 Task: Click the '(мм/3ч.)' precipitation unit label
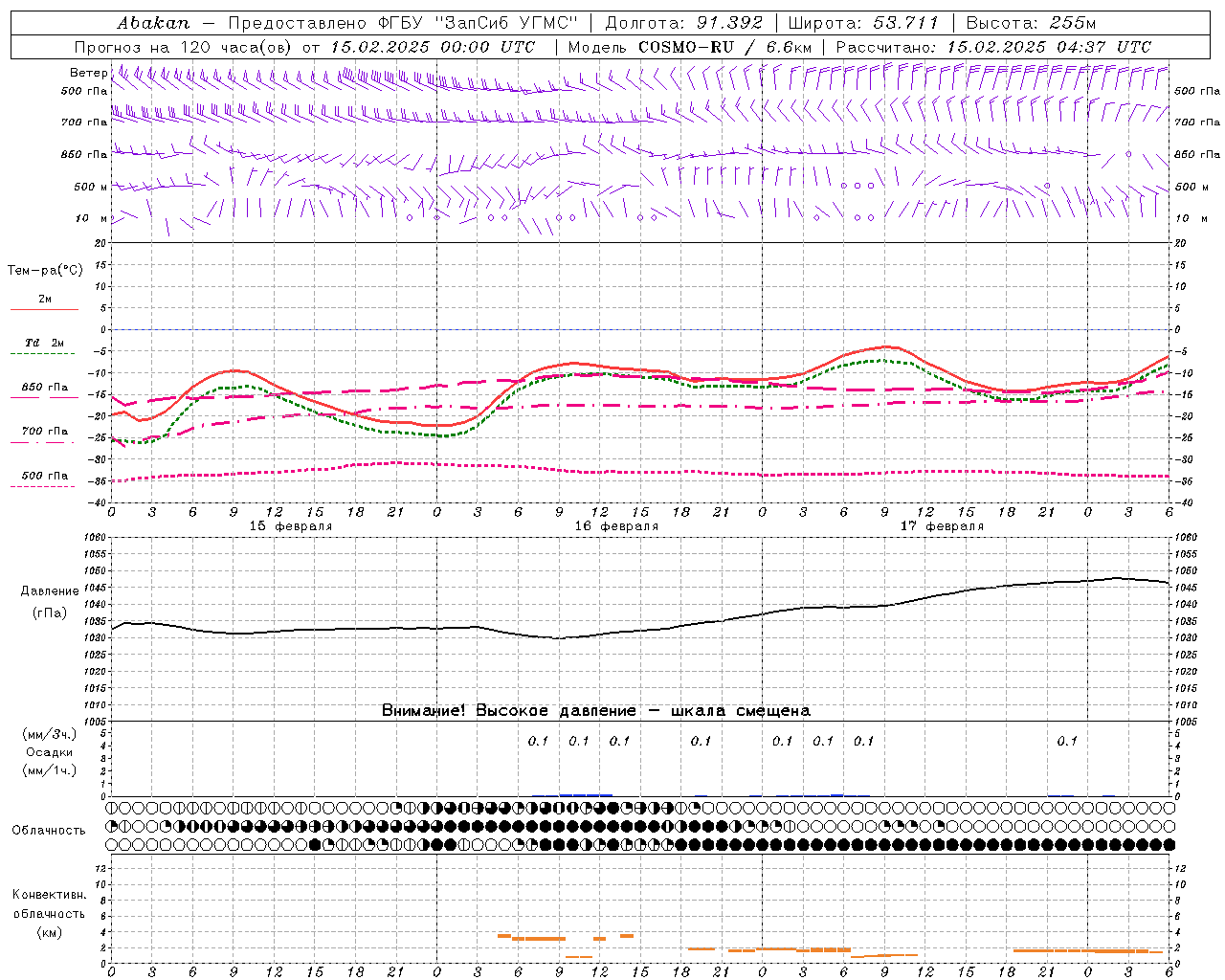(x=50, y=734)
